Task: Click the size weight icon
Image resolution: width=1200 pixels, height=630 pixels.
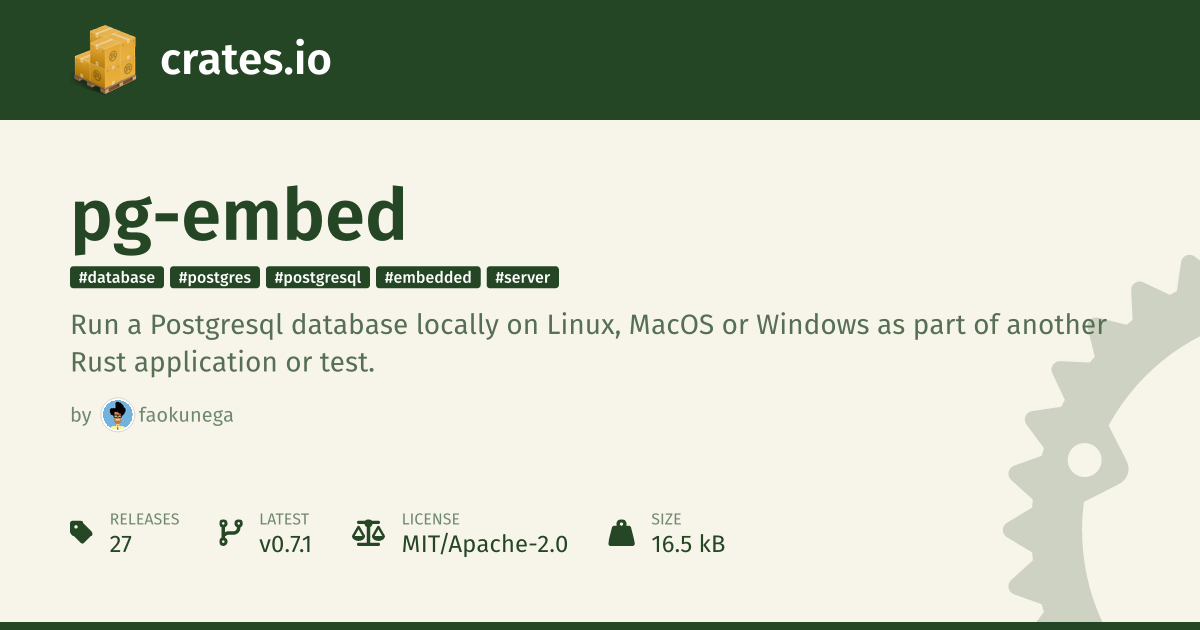Action: 622,532
